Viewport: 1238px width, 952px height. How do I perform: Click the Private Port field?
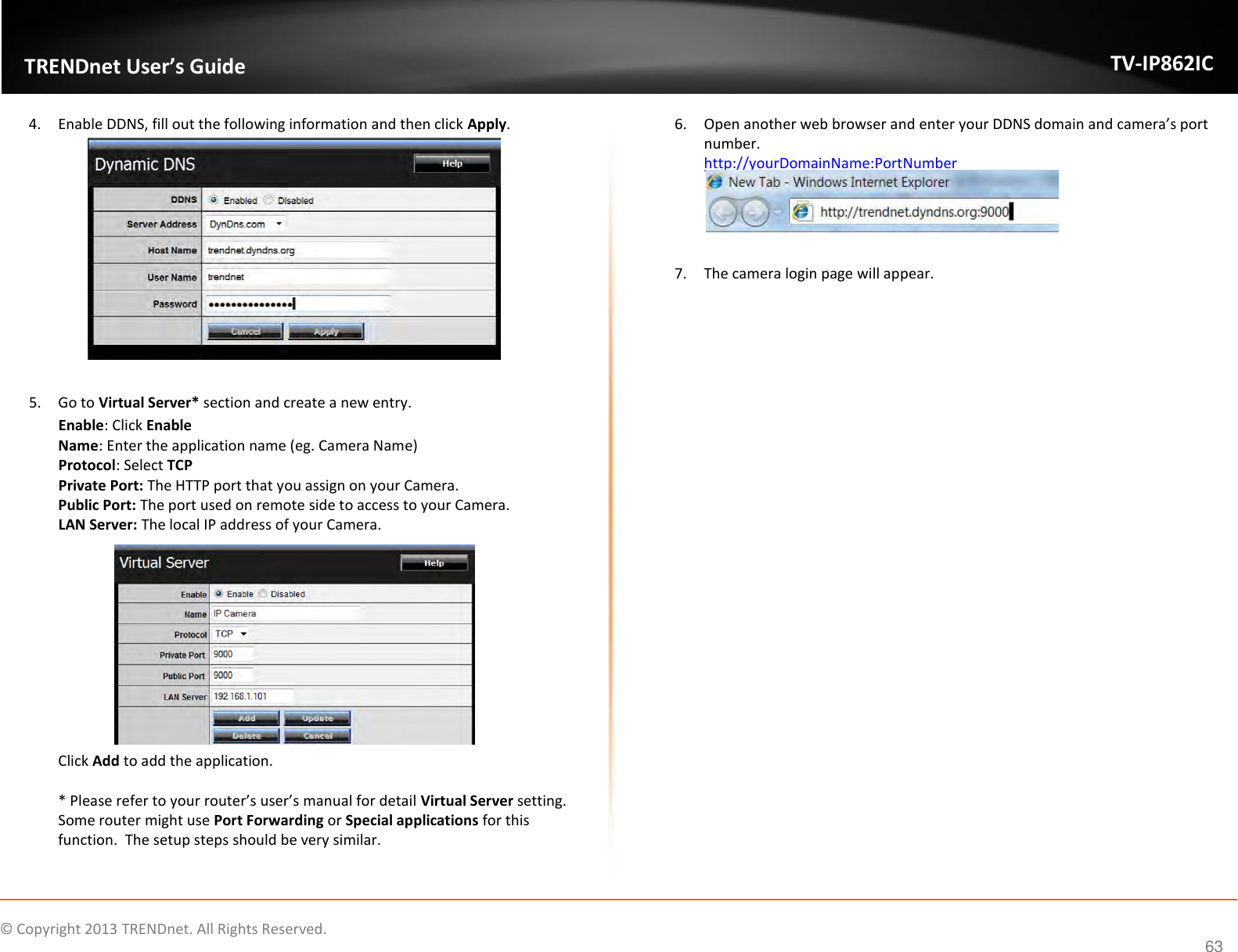[232, 654]
